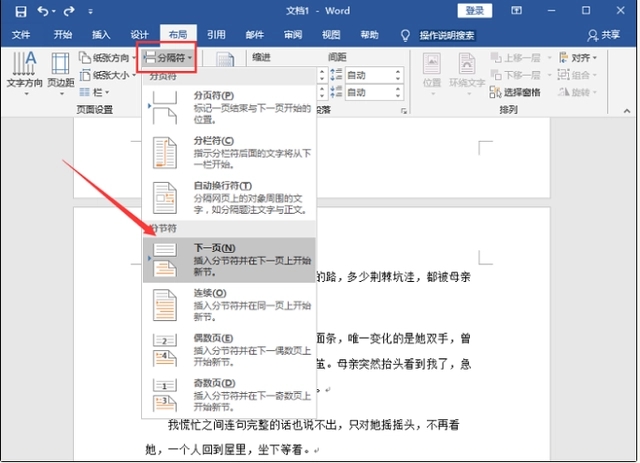Screen dimensions: 640x463
Task: Open the 引用 References tab
Action: coord(216,35)
